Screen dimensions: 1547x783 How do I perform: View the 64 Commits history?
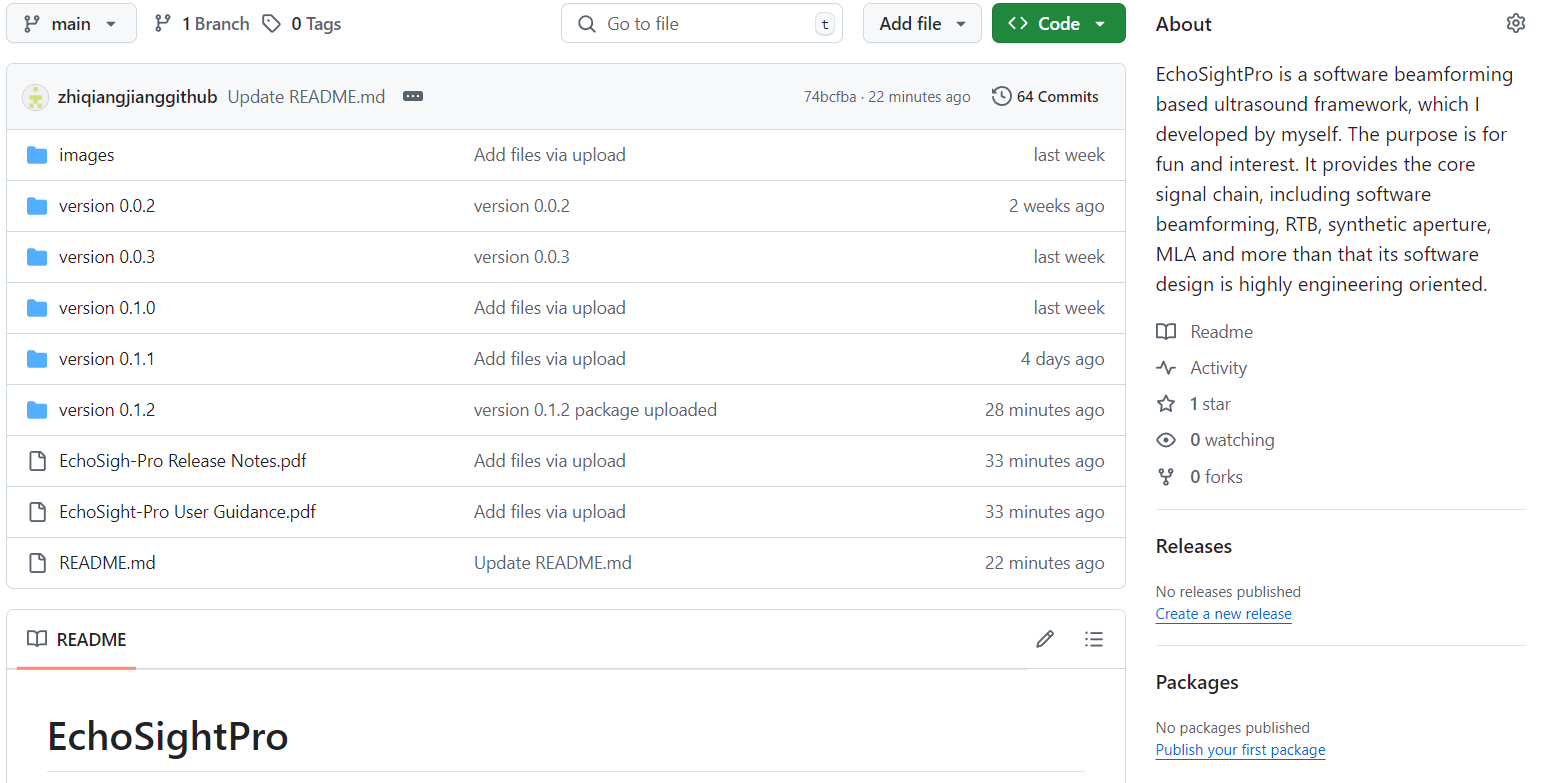[x=1045, y=97]
